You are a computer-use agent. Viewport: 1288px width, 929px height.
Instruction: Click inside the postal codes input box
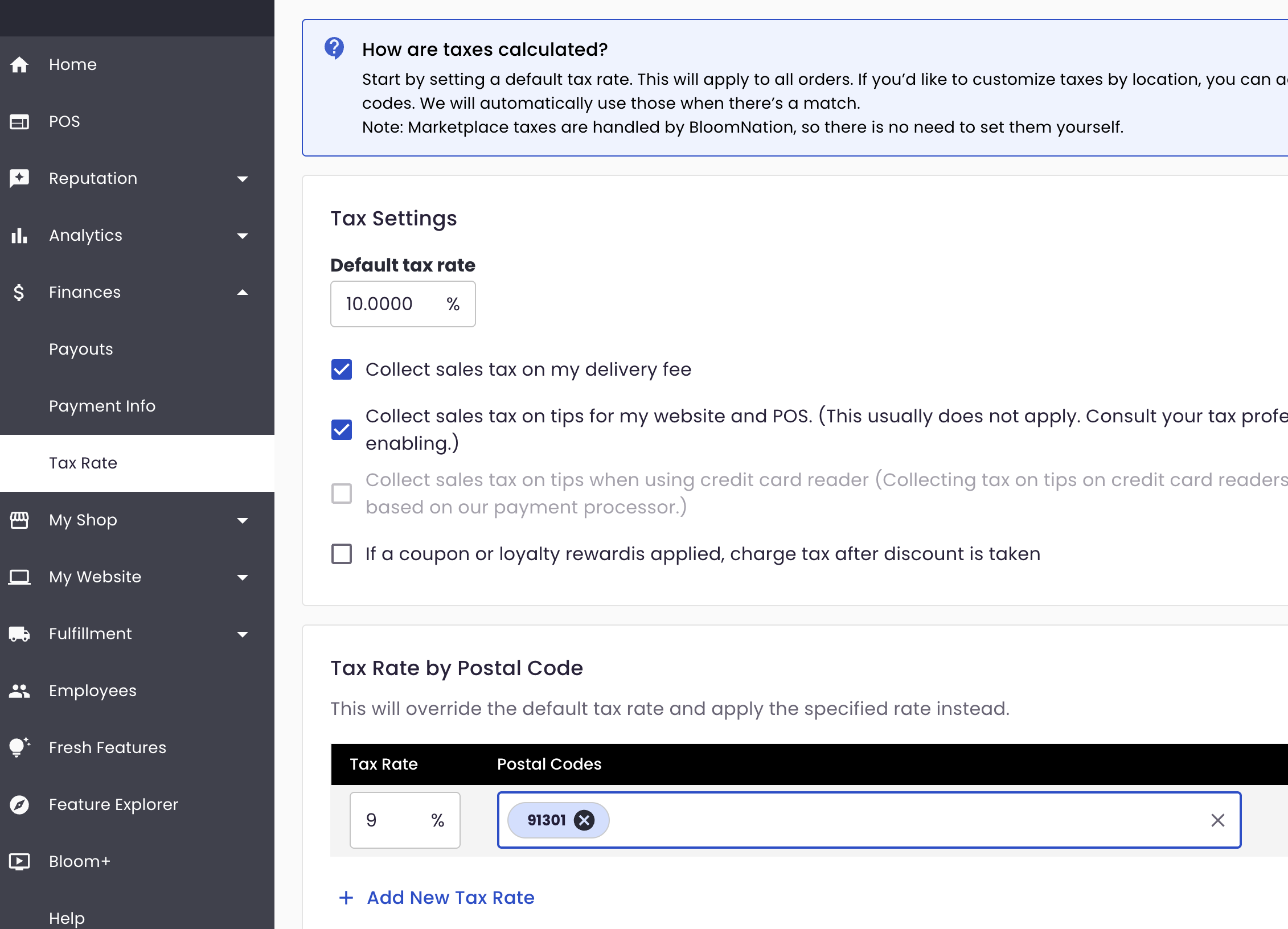pos(869,820)
